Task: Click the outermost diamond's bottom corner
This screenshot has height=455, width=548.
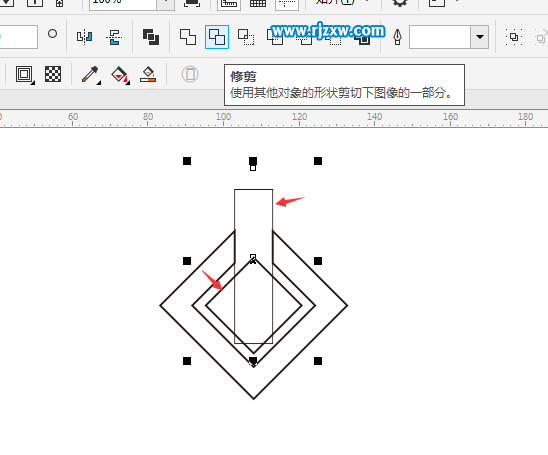Action: (x=254, y=398)
